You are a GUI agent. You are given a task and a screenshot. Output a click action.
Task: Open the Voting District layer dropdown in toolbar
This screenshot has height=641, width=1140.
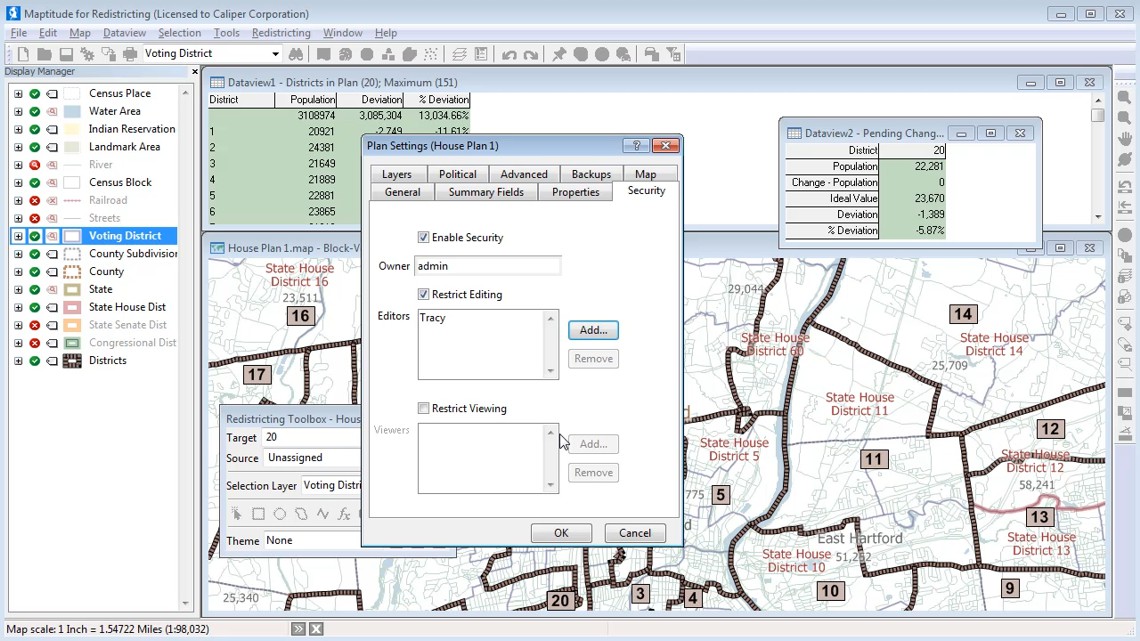[275, 54]
